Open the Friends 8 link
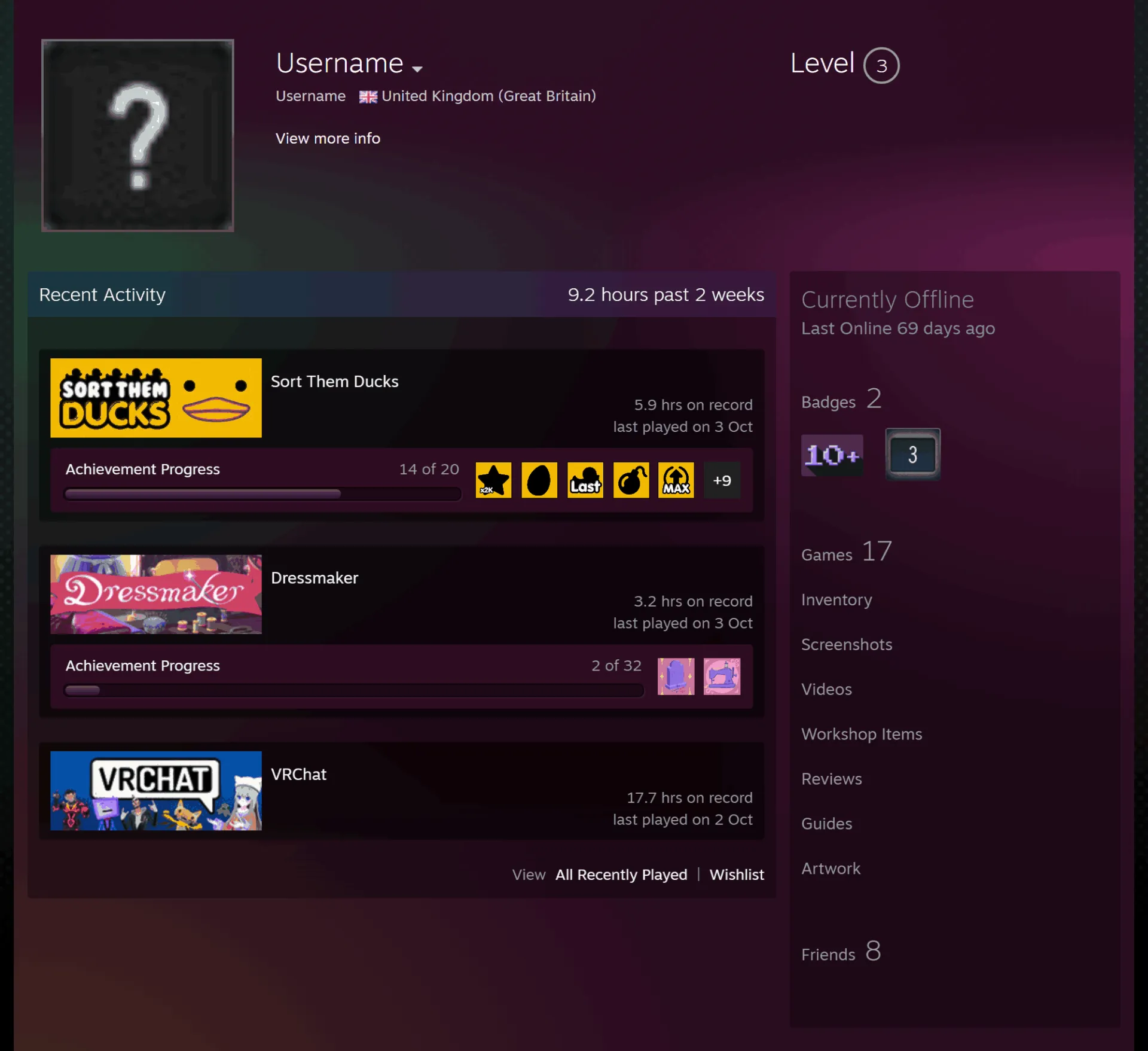1148x1051 pixels. click(x=841, y=951)
